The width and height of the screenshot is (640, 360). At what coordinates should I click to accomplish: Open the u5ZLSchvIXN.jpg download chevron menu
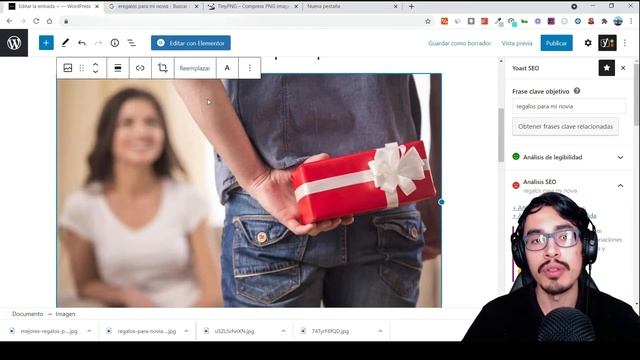coord(283,331)
